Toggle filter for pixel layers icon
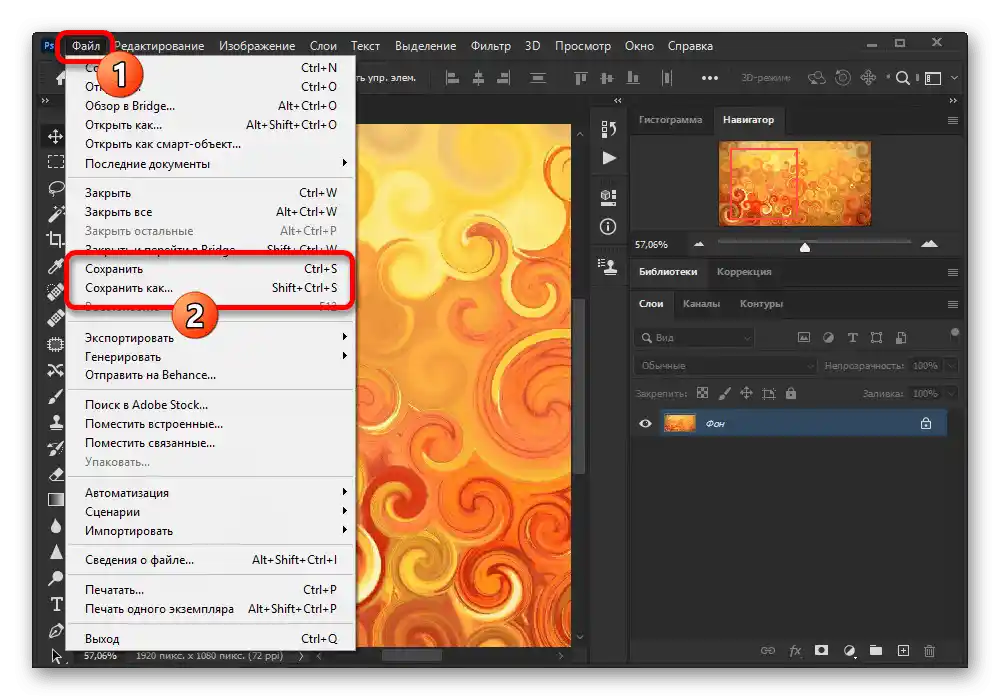Image resolution: width=1000 pixels, height=700 pixels. (x=804, y=338)
